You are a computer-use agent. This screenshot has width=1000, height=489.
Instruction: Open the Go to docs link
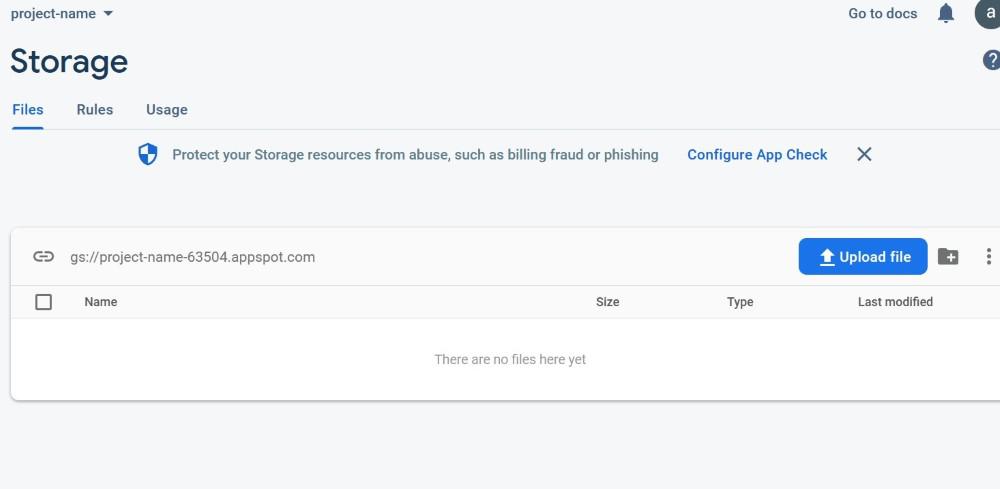(882, 14)
